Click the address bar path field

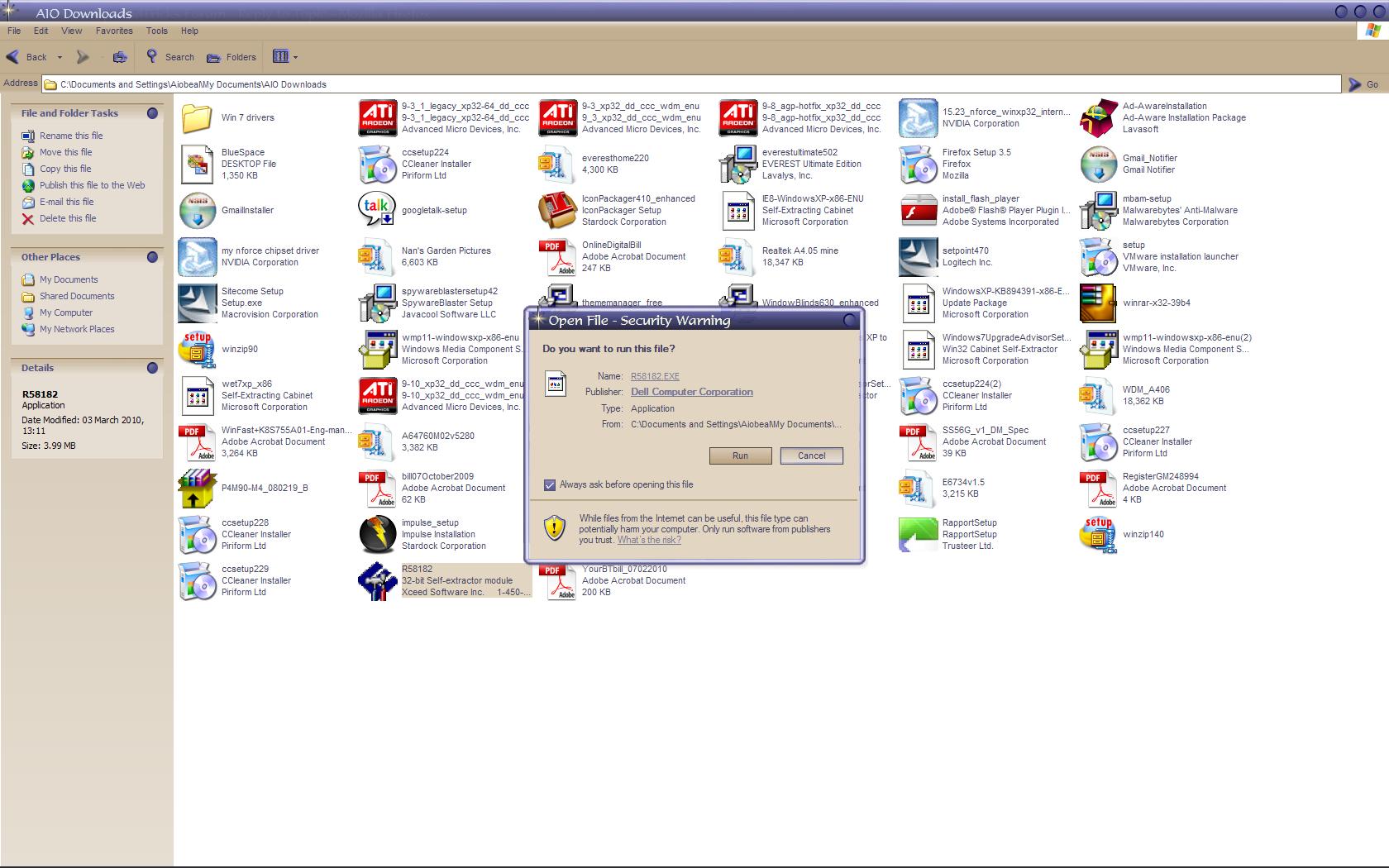[x=691, y=84]
